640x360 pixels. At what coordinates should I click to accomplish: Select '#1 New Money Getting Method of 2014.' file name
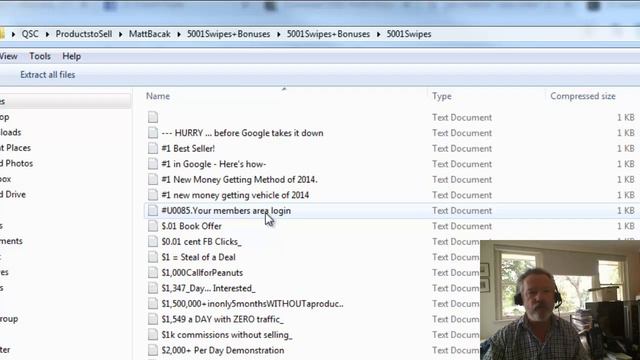point(239,180)
